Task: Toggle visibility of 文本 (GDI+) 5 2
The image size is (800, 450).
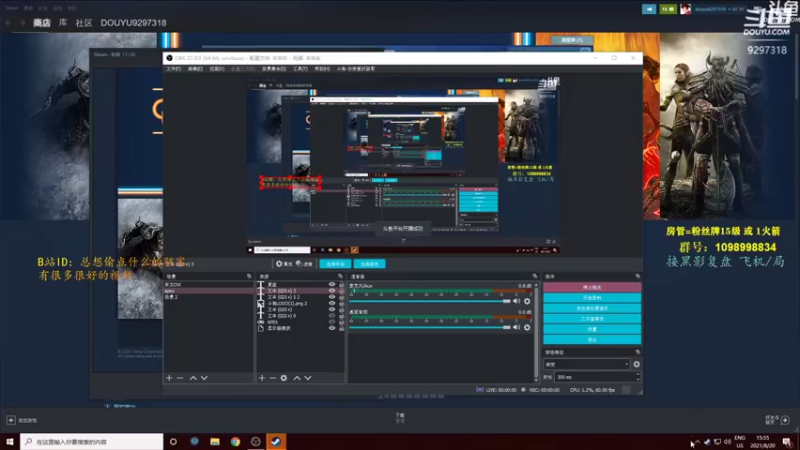Action: [x=332, y=297]
